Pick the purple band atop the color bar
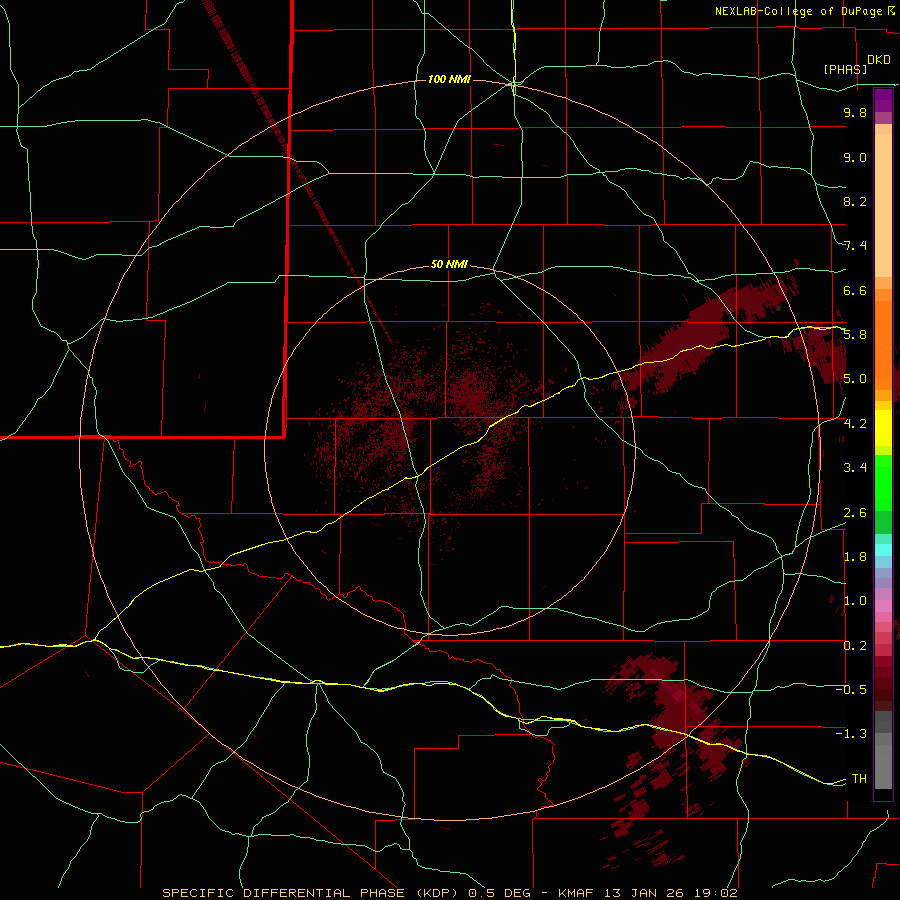This screenshot has height=900, width=900. click(883, 100)
